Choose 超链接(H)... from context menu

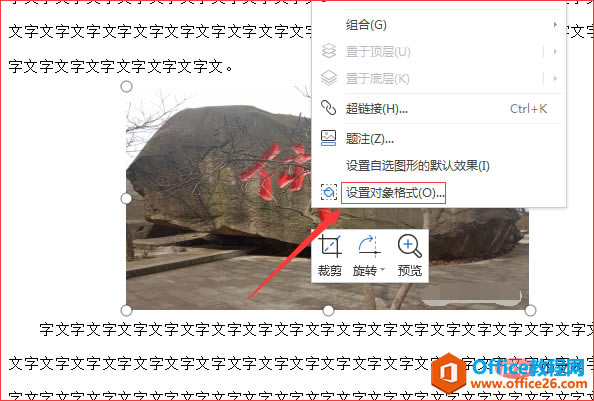[x=377, y=109]
